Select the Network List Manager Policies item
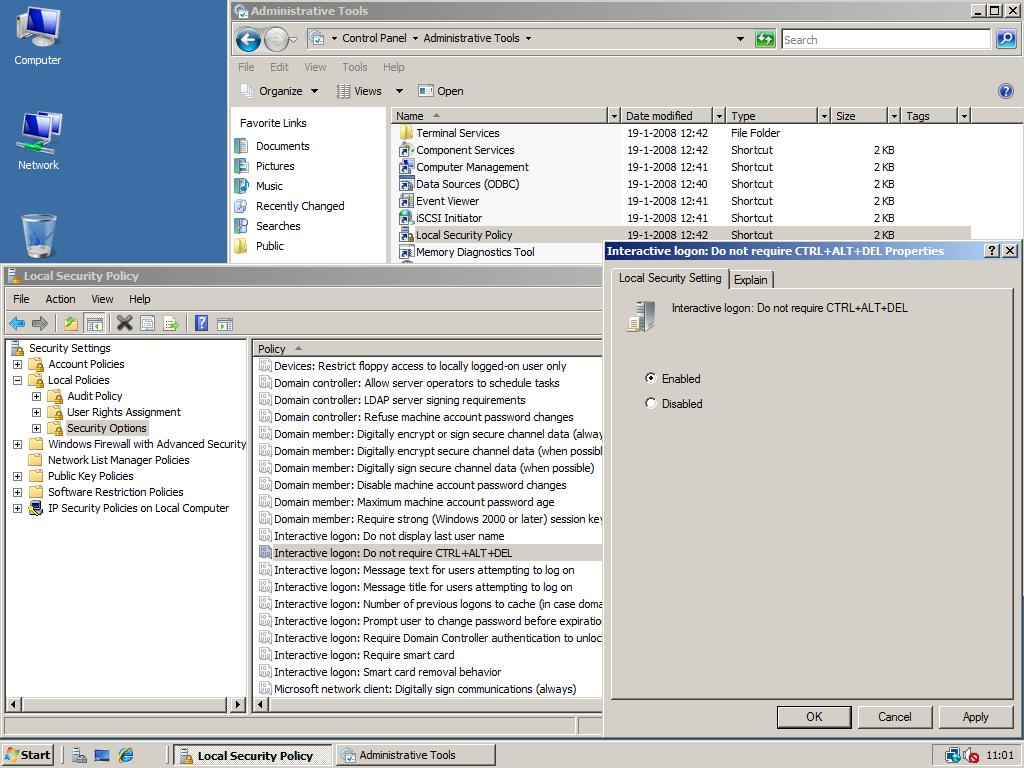The image size is (1024, 768). (x=118, y=460)
